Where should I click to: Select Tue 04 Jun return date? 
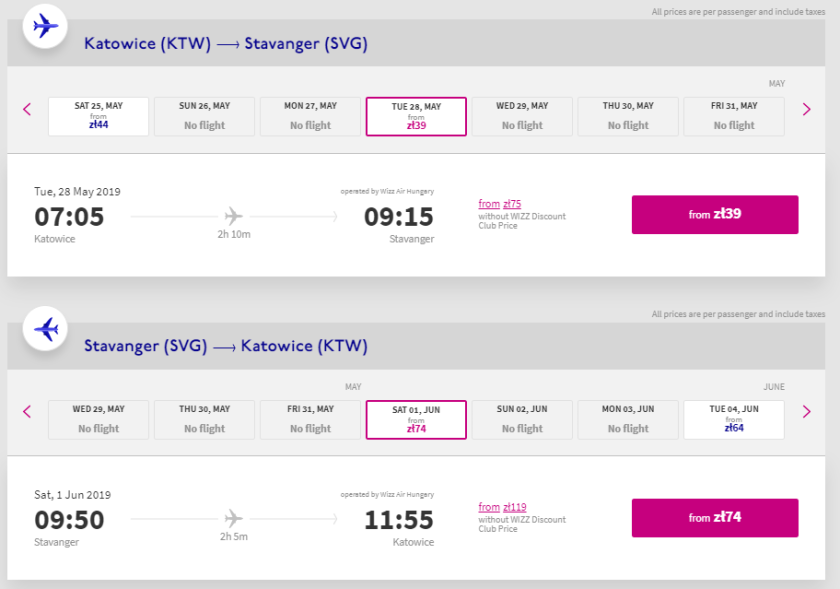[x=734, y=419]
